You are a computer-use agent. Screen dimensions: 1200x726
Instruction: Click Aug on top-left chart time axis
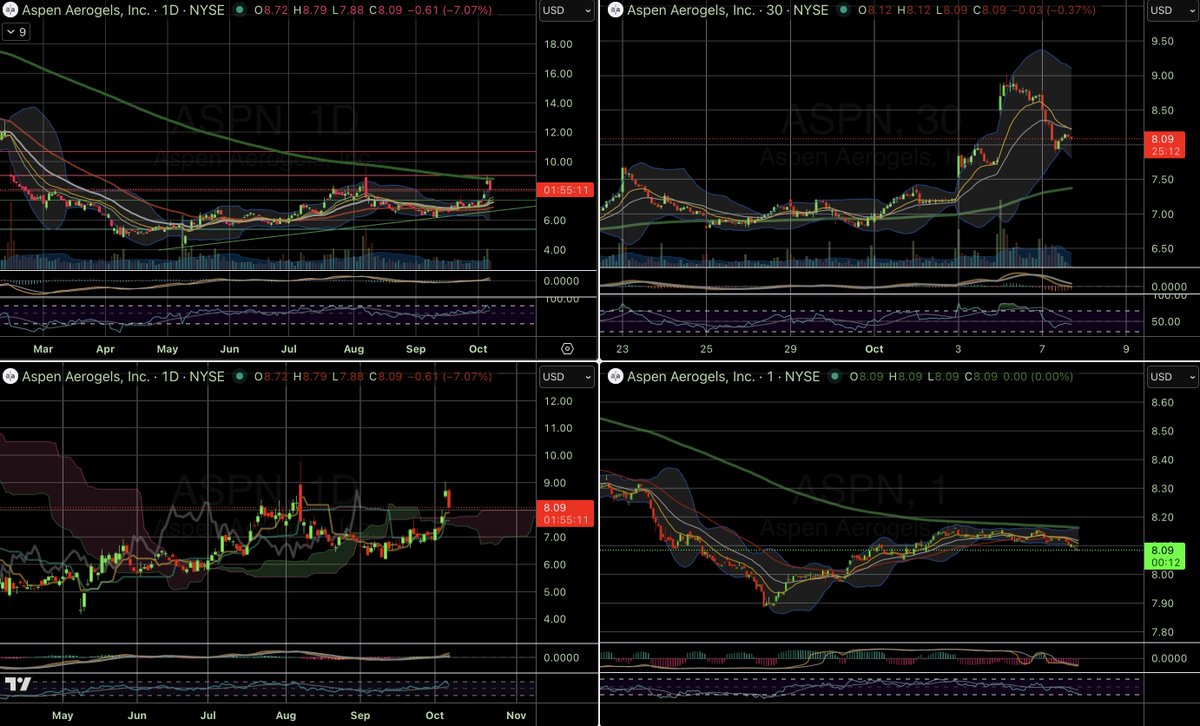coord(355,350)
